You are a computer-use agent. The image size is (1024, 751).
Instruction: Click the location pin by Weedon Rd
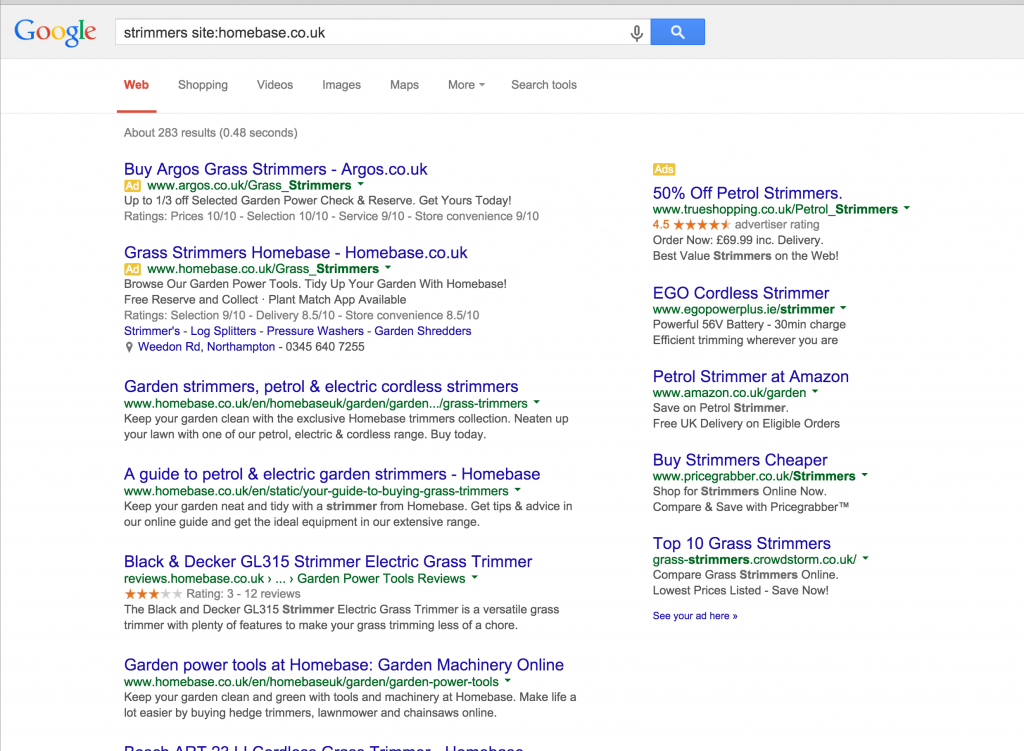[x=129, y=347]
